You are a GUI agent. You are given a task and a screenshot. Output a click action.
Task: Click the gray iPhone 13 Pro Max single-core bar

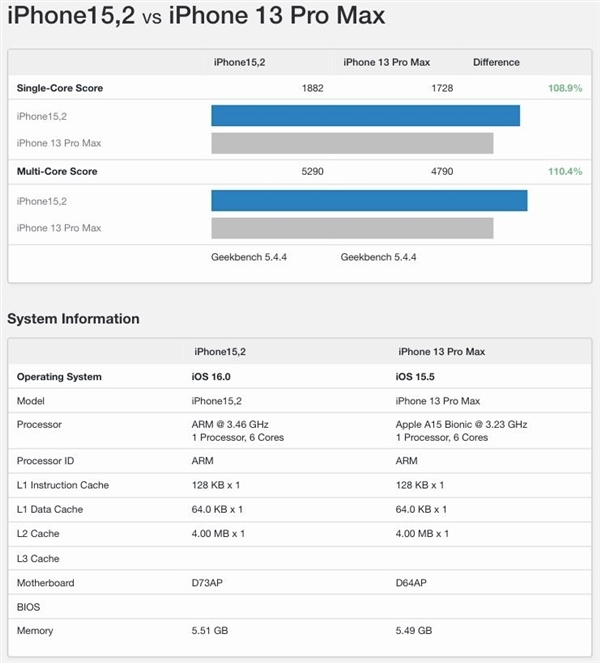352,143
